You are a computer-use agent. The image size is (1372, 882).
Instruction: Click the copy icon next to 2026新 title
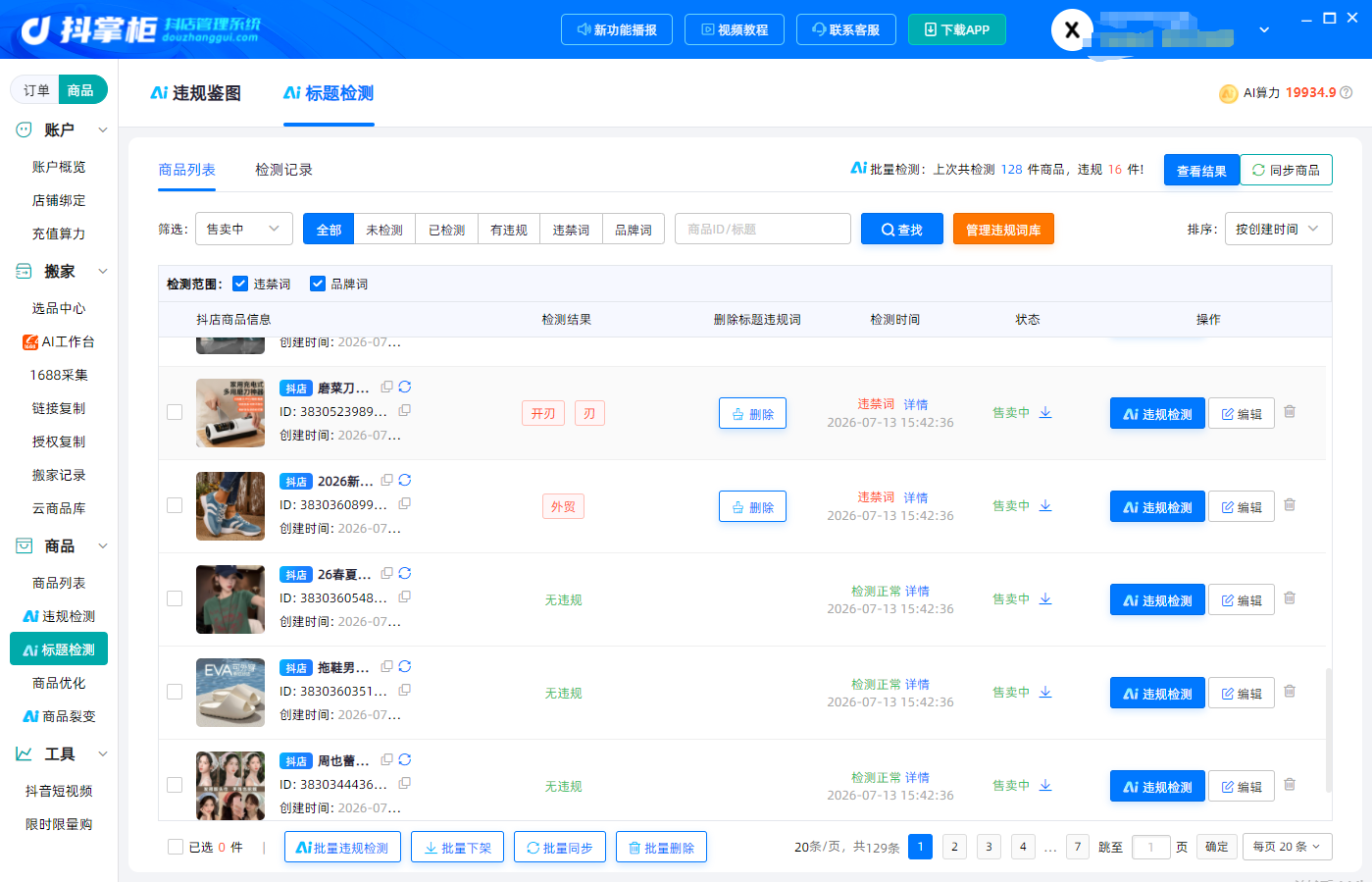pos(387,480)
